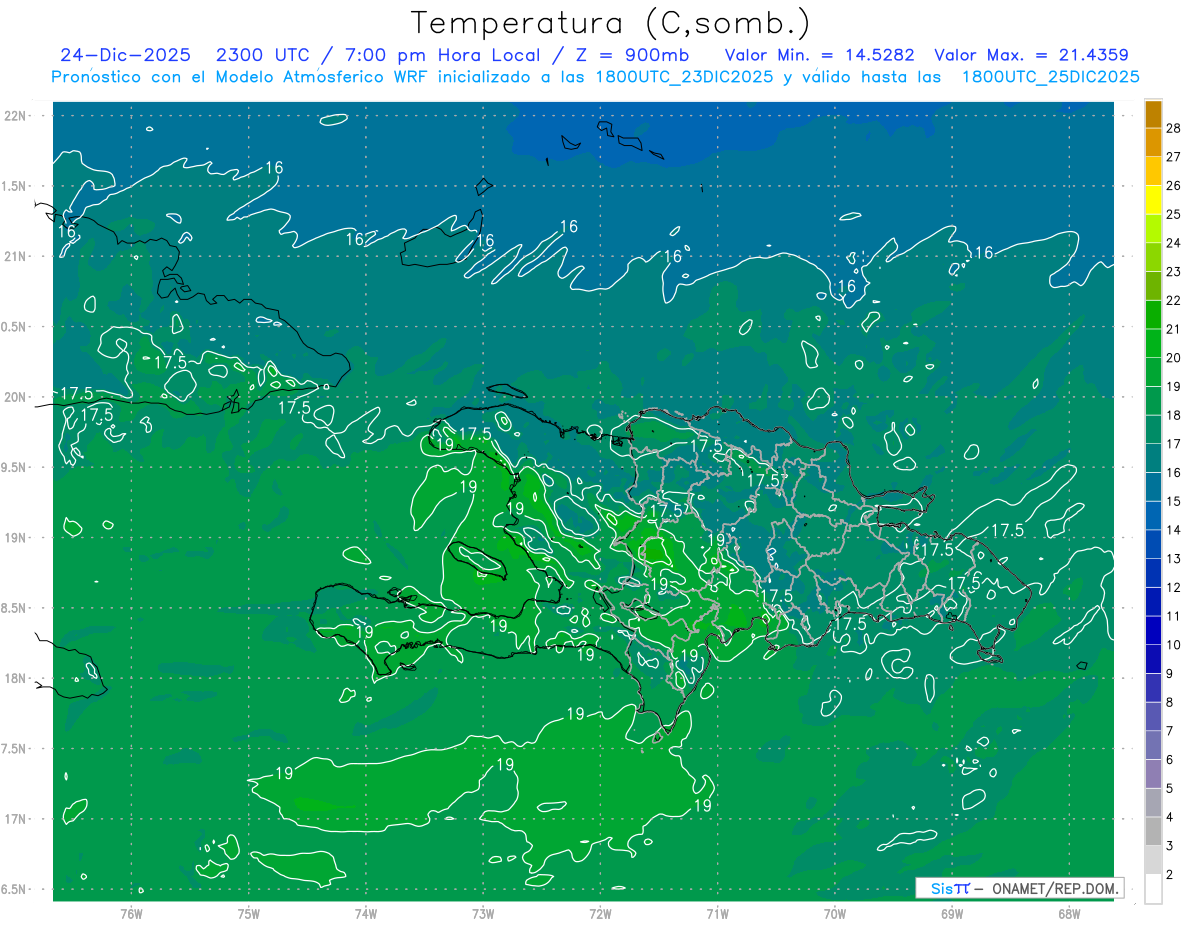Click the "21N" latitude axis label

click(16, 257)
